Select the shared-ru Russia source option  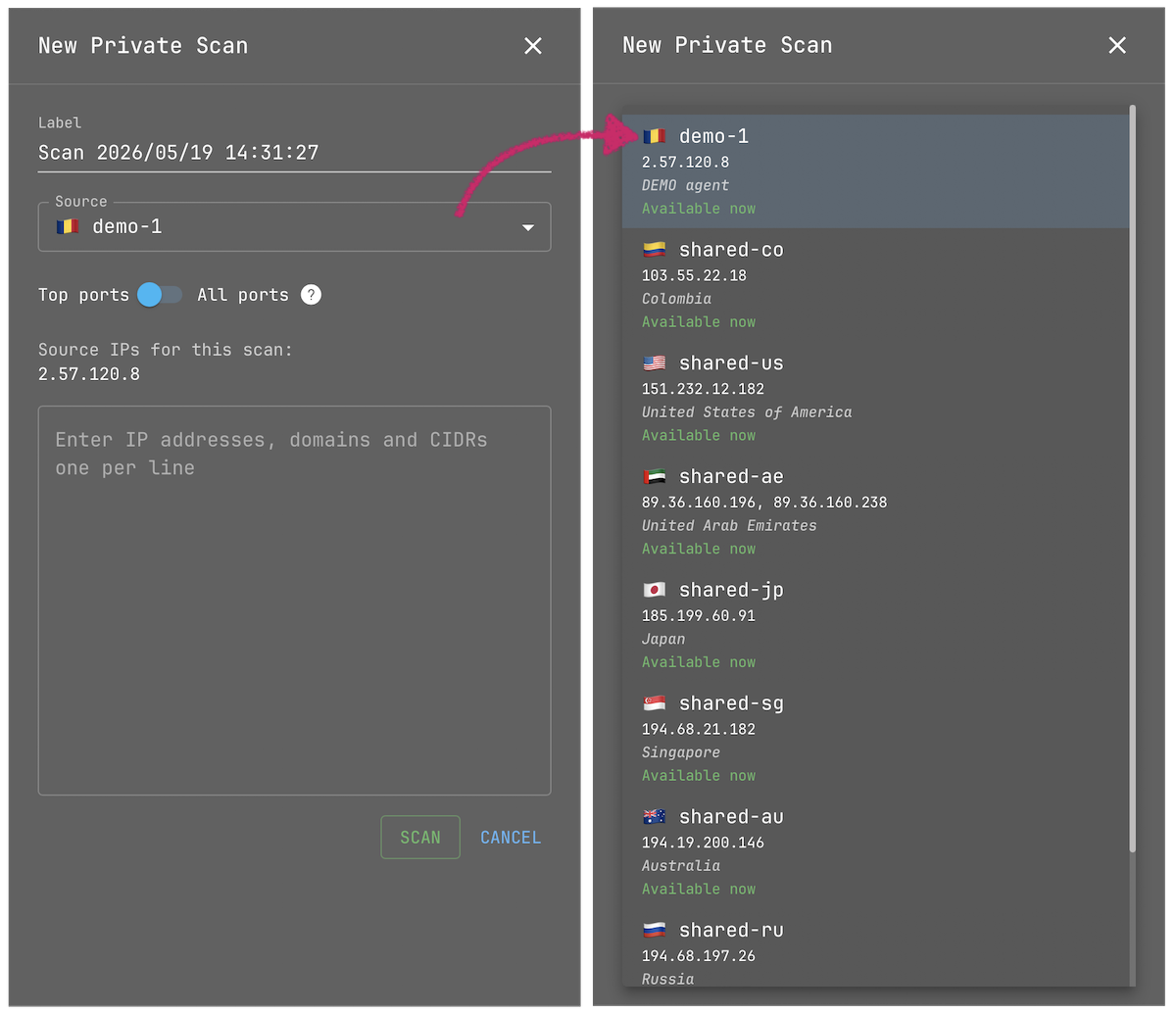point(876,957)
